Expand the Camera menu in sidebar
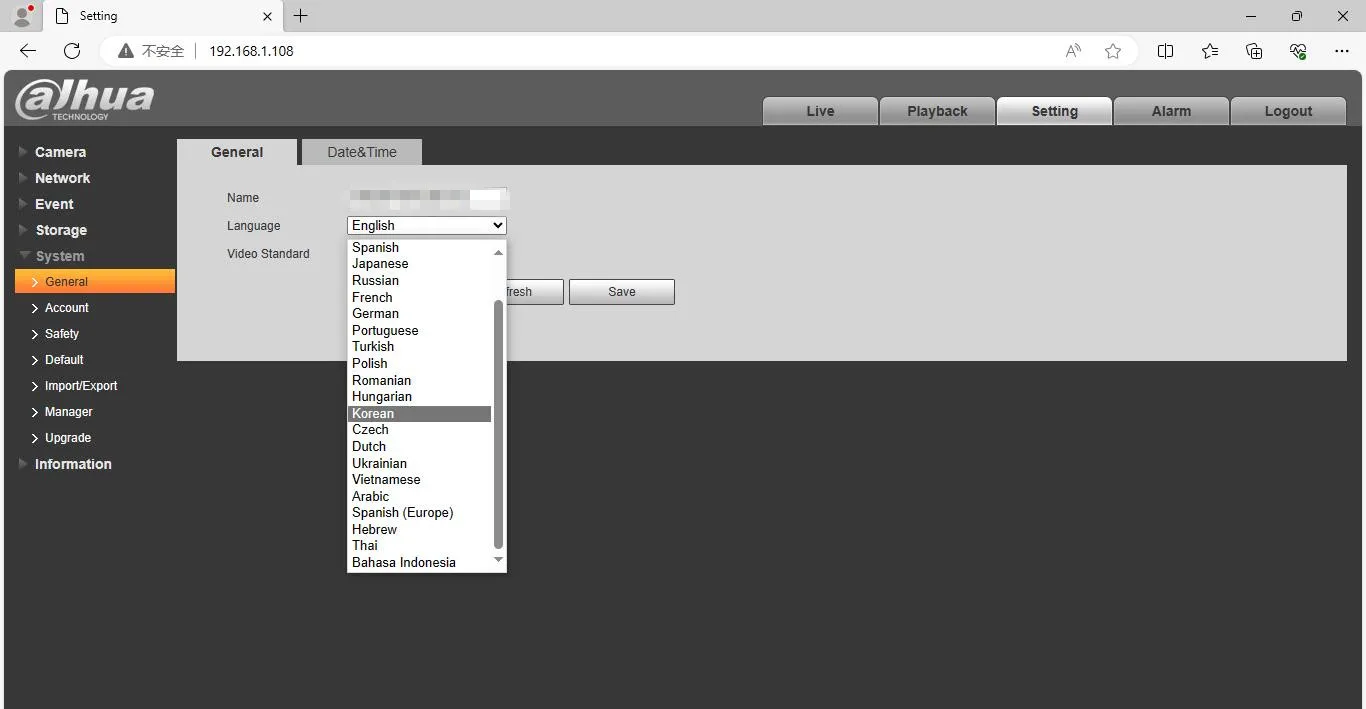The height and width of the screenshot is (709, 1366). tap(60, 152)
